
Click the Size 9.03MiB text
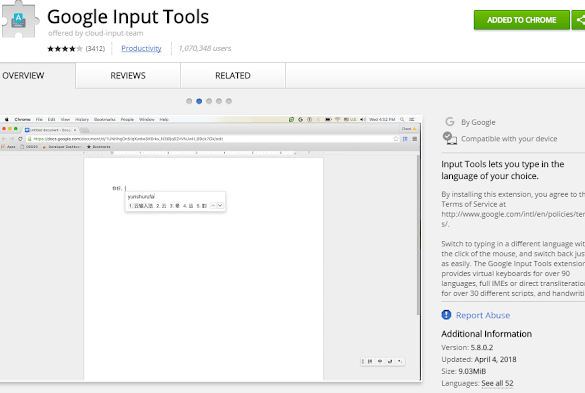pos(464,371)
